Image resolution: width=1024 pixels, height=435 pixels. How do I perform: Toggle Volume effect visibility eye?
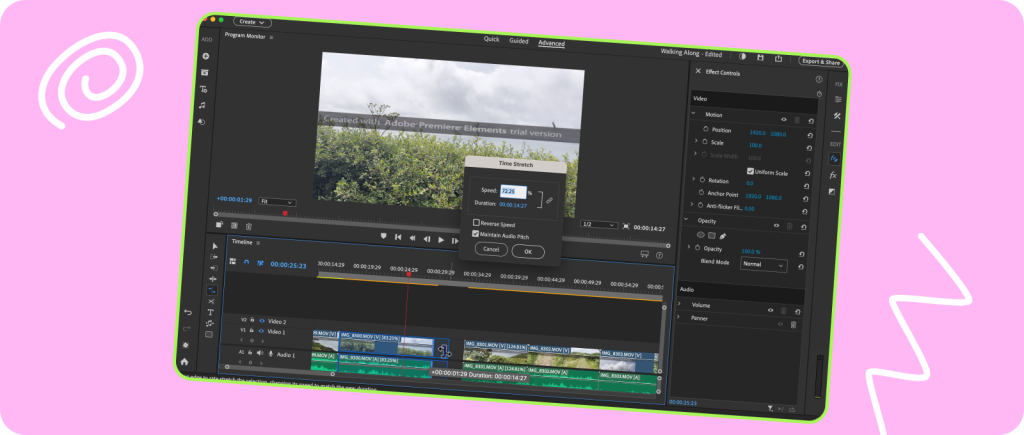click(771, 310)
